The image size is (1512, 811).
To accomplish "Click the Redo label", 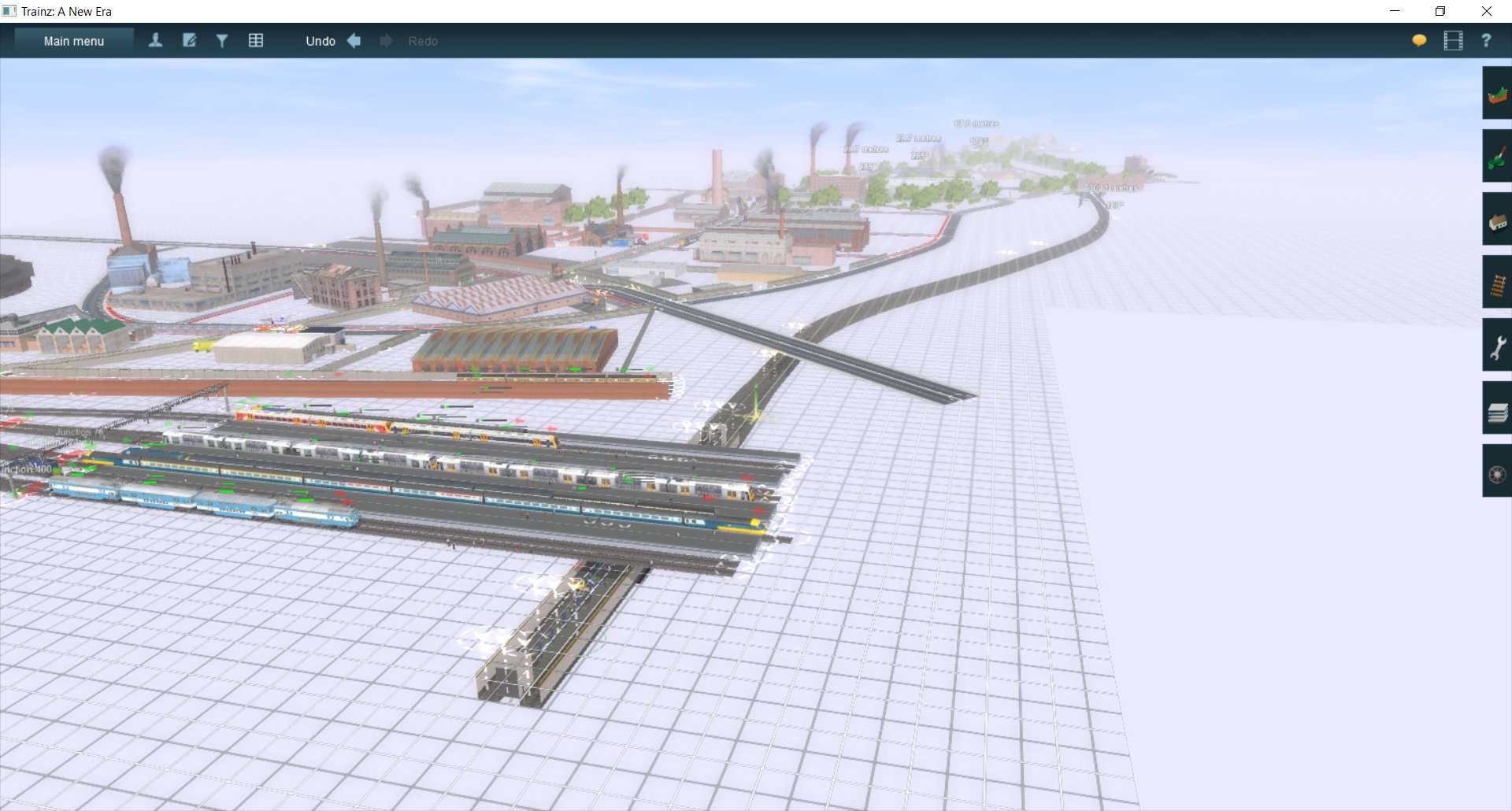I will (x=423, y=41).
